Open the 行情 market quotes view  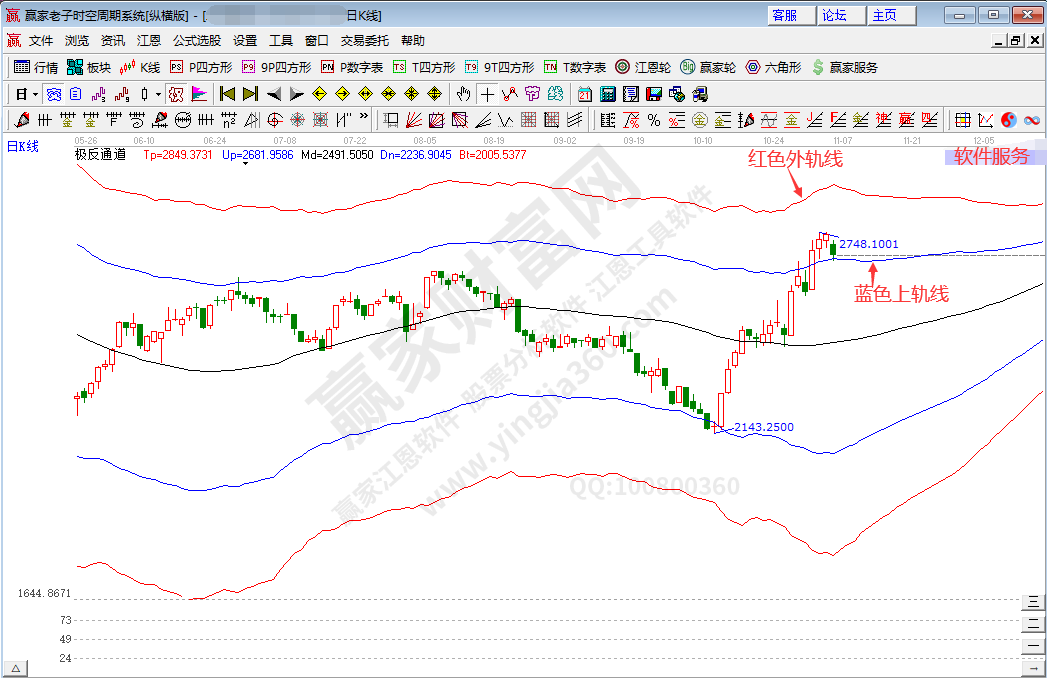point(36,67)
